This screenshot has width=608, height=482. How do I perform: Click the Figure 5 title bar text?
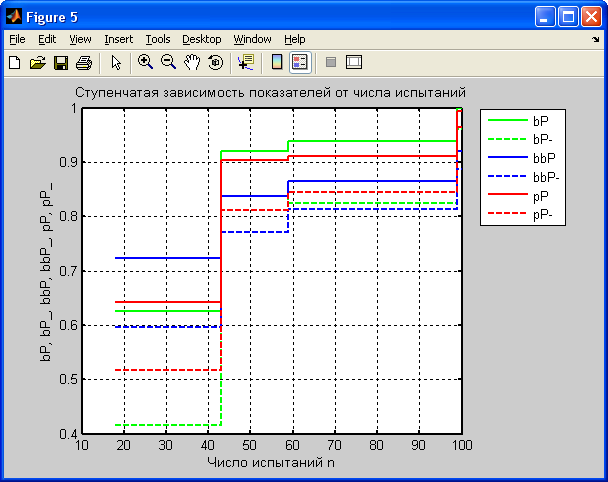(x=52, y=17)
